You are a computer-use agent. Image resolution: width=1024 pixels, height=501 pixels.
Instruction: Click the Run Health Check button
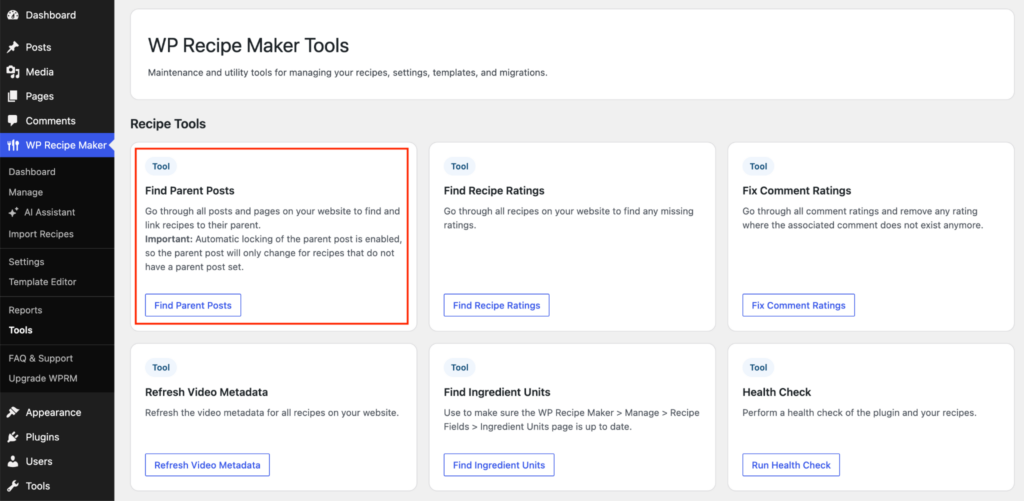(791, 465)
